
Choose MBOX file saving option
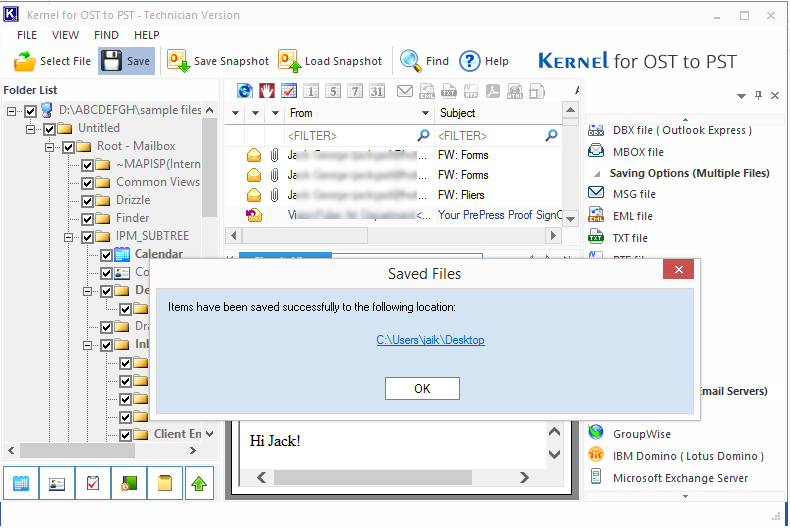coord(626,152)
